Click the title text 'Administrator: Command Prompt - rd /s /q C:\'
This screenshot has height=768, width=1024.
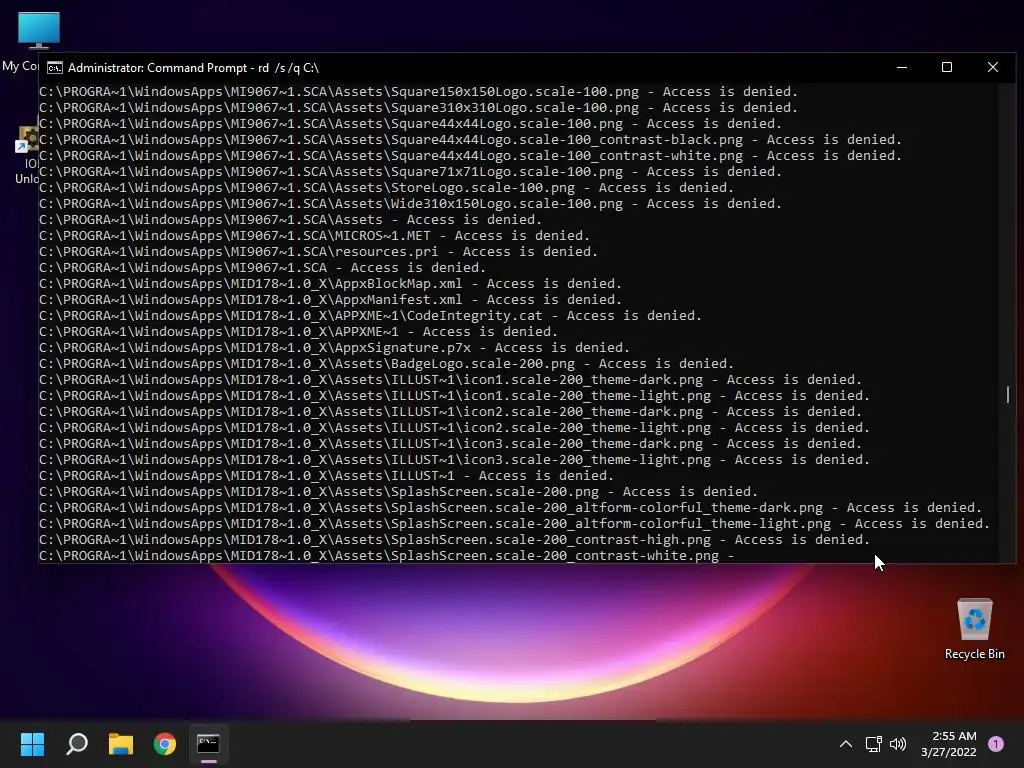coord(193,68)
